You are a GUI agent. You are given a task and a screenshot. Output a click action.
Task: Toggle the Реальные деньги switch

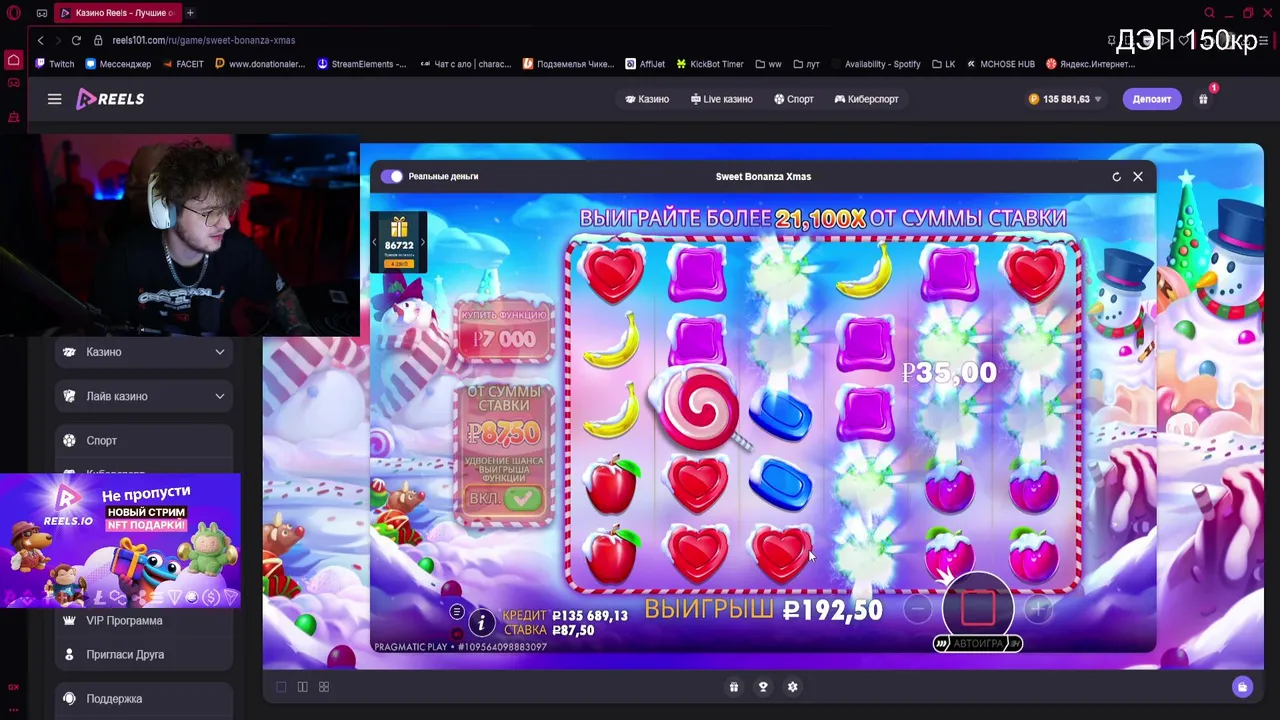click(391, 176)
